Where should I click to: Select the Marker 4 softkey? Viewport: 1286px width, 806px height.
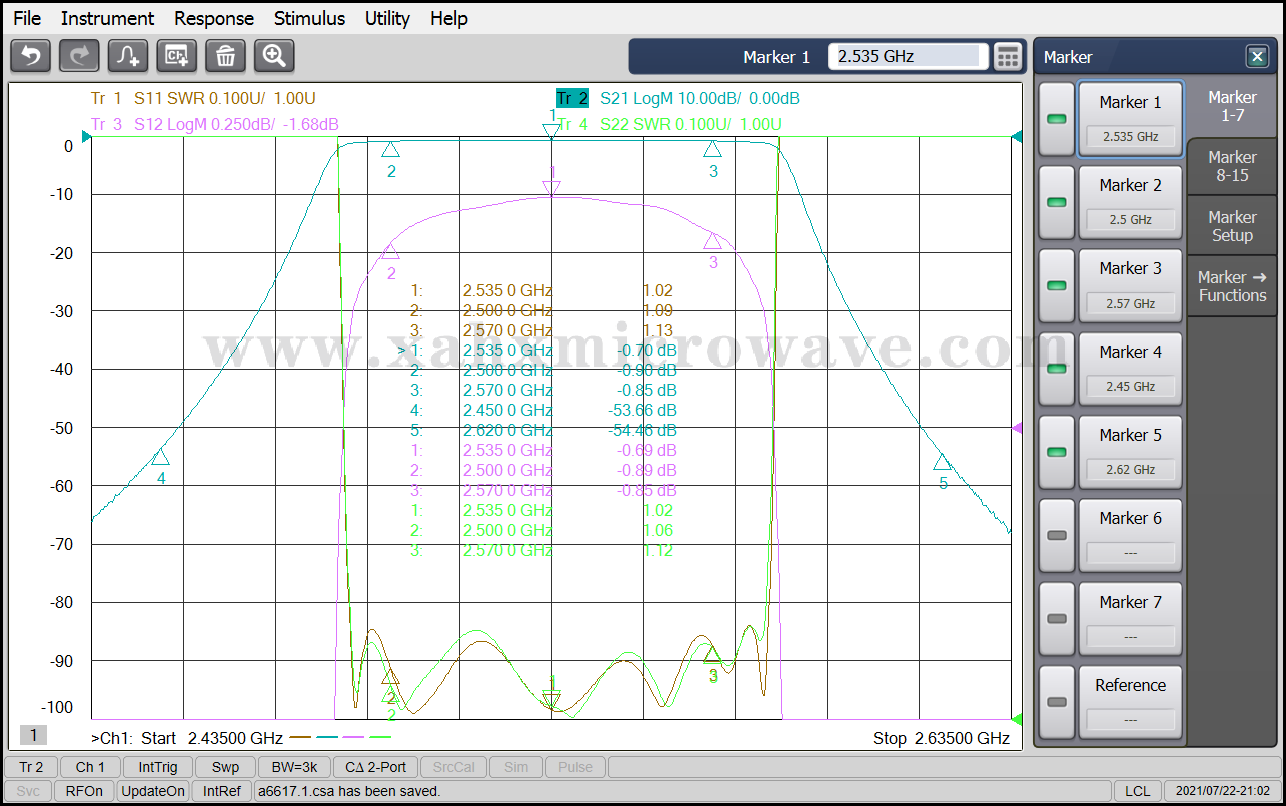pos(1130,368)
